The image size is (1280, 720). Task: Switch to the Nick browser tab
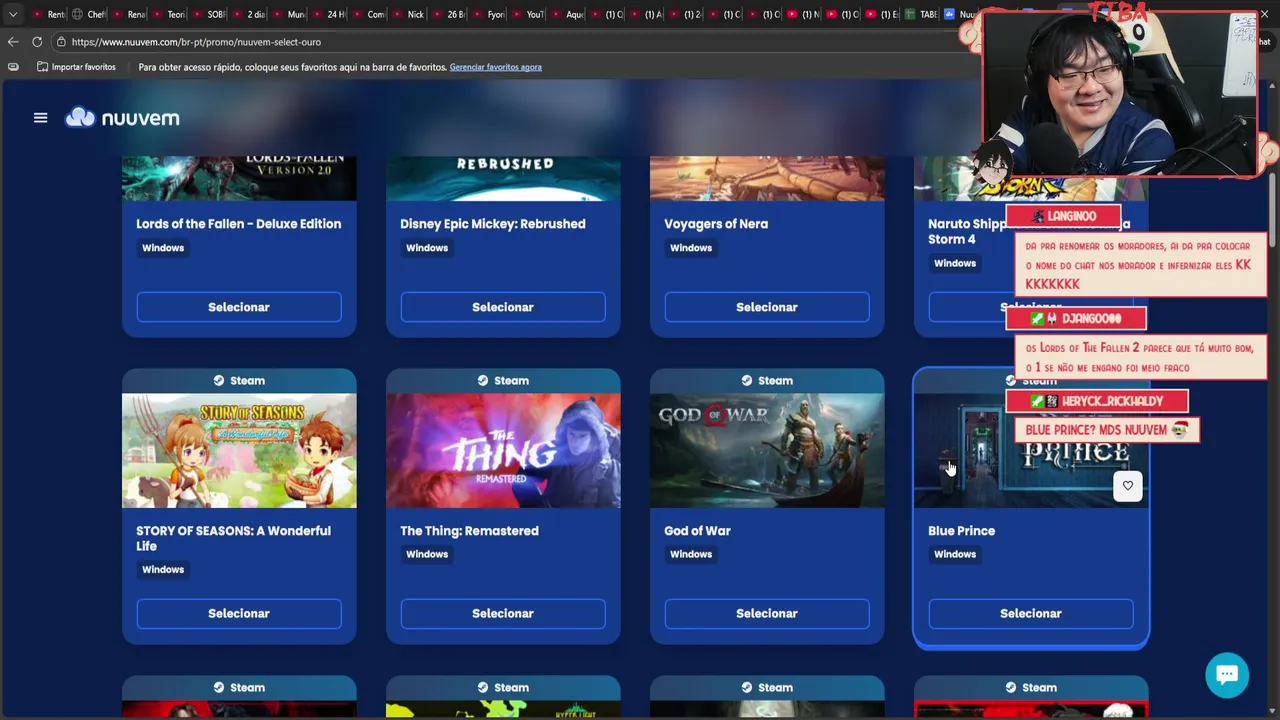(407, 14)
